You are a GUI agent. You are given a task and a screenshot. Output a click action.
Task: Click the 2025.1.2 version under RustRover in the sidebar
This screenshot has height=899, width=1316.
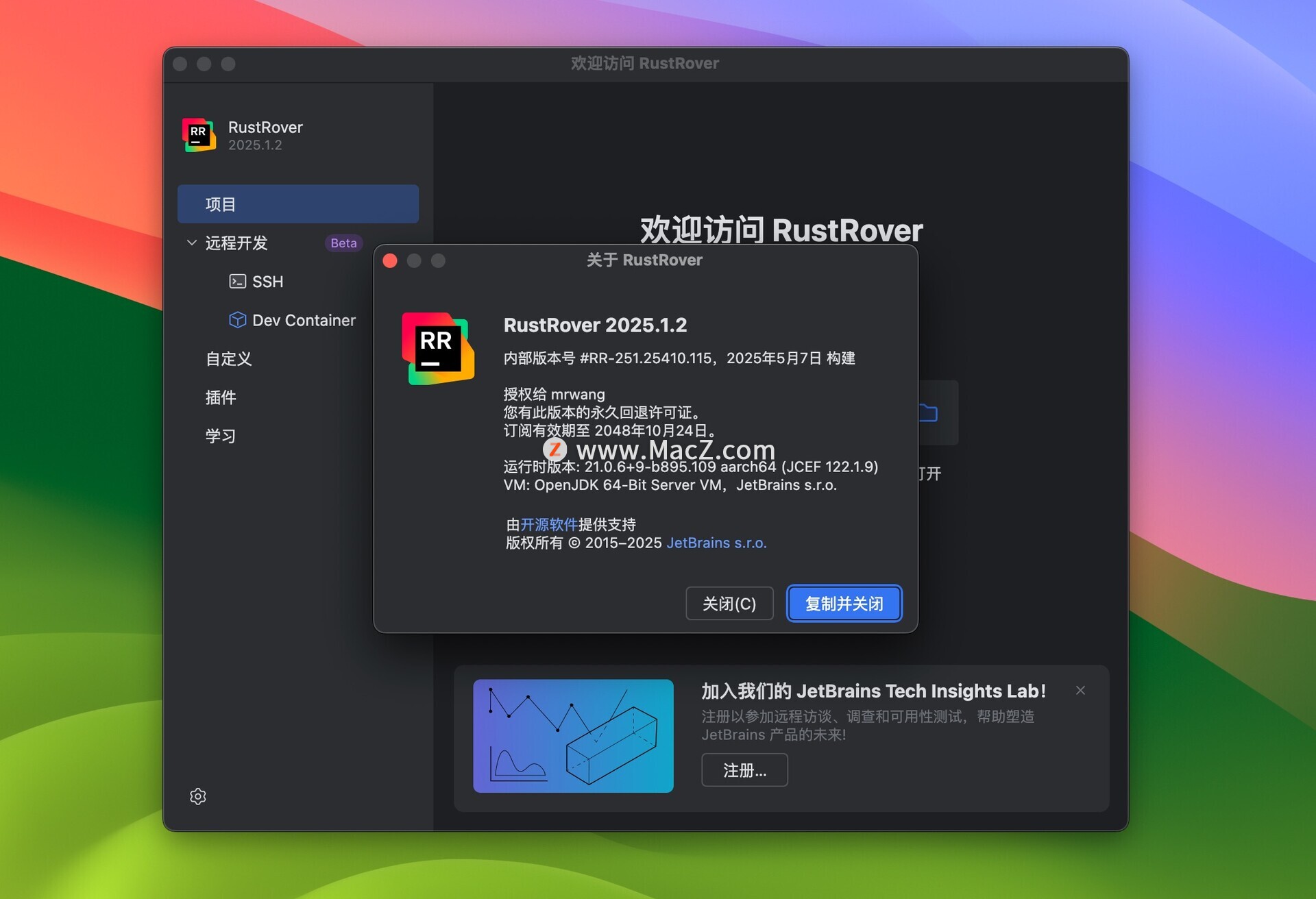point(255,145)
